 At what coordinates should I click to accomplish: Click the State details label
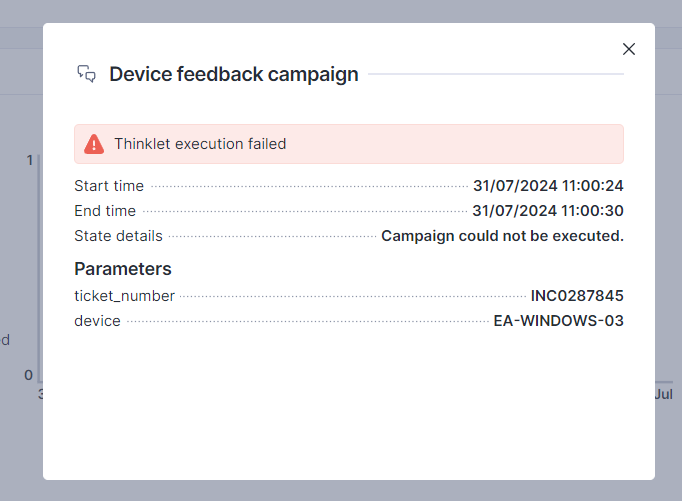click(x=118, y=236)
